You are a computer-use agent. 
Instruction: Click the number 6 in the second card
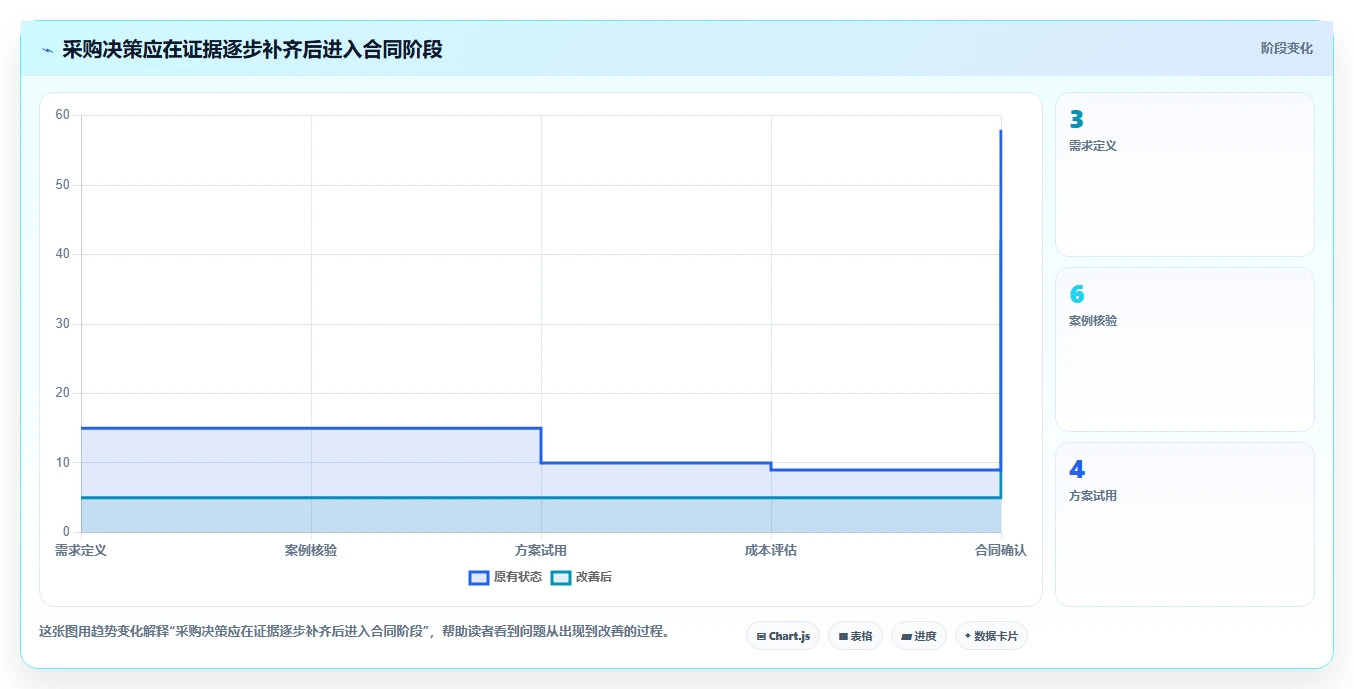[1077, 295]
